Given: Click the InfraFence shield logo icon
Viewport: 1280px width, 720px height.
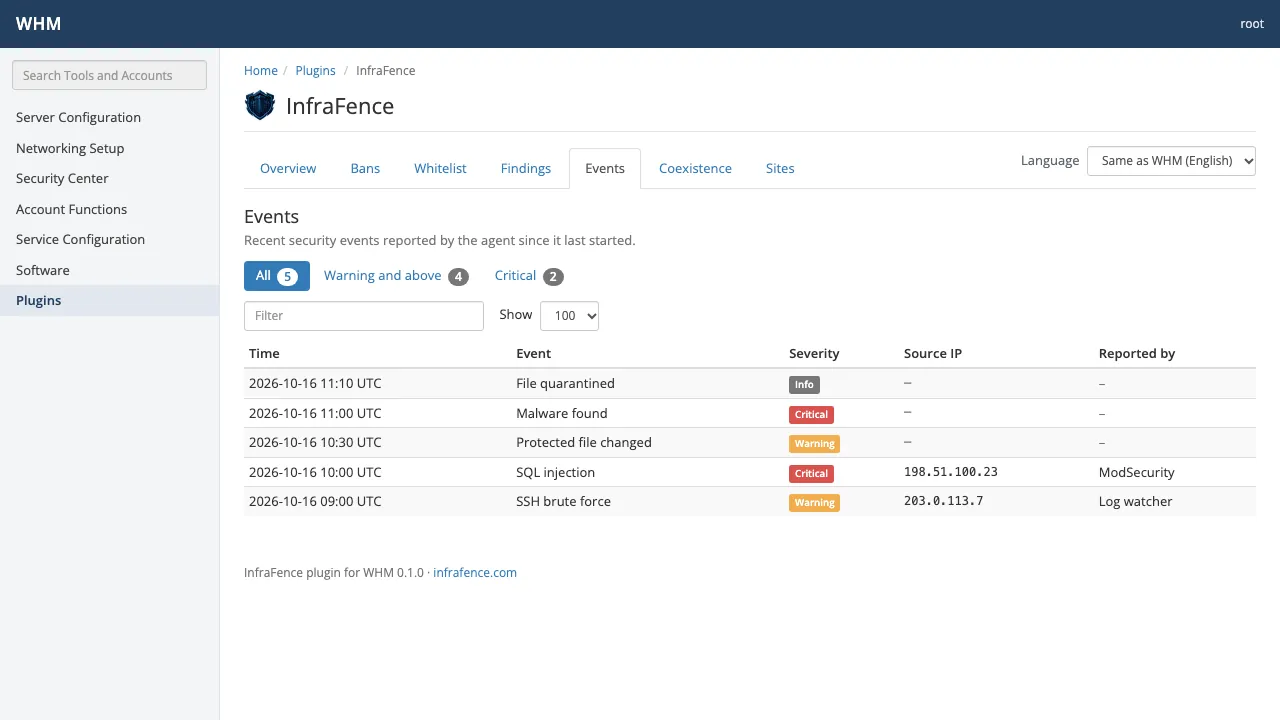Looking at the screenshot, I should (x=260, y=105).
